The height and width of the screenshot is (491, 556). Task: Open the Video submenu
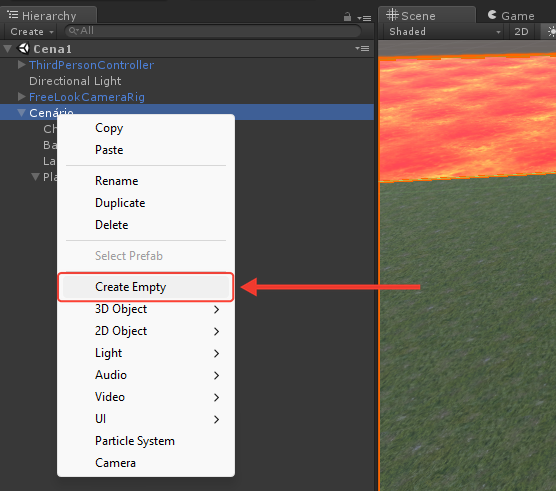(146, 397)
